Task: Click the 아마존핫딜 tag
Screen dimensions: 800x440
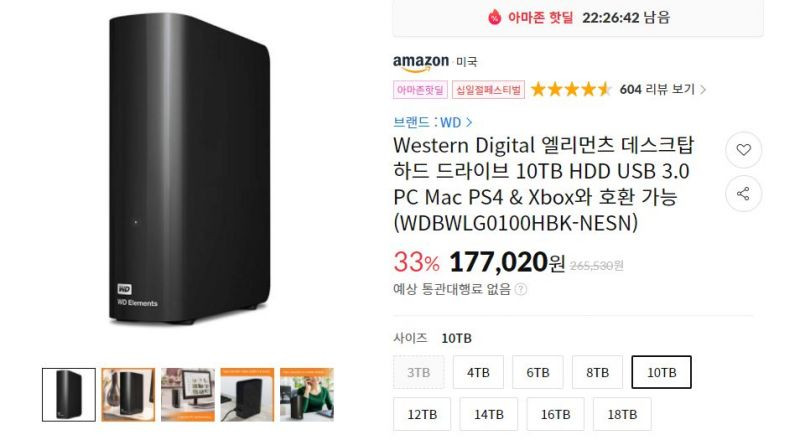Action: tap(420, 90)
